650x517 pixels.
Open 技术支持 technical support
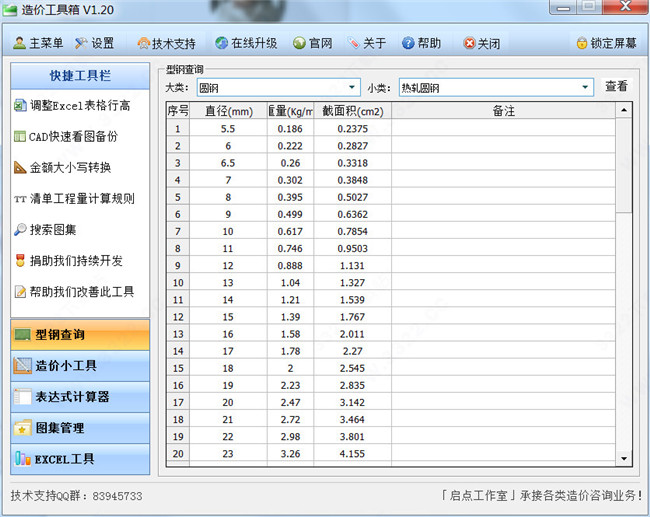click(x=143, y=43)
